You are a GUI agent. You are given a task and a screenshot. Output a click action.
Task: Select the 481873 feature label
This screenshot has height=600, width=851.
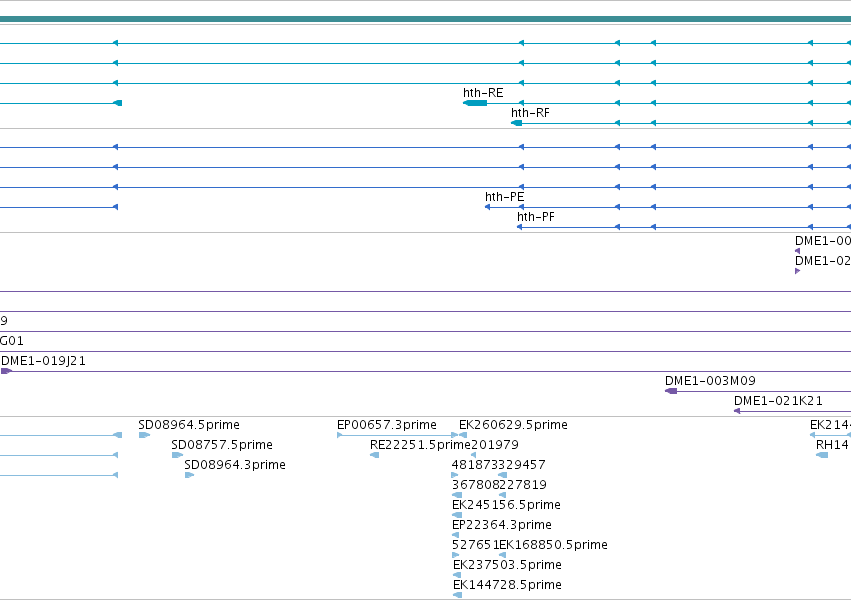[475, 465]
